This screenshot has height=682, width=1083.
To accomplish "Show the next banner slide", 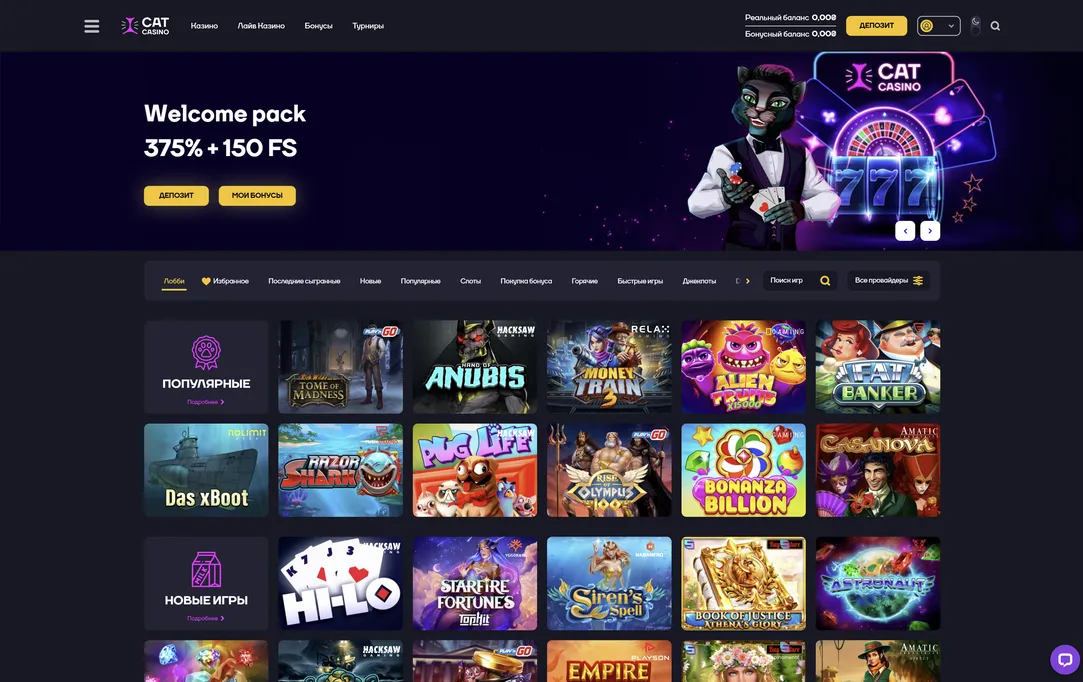I will pyautogui.click(x=930, y=231).
